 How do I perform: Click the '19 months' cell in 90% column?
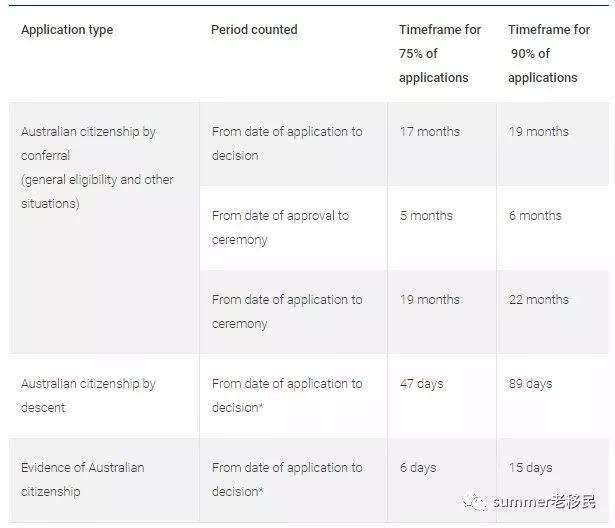[553, 144]
